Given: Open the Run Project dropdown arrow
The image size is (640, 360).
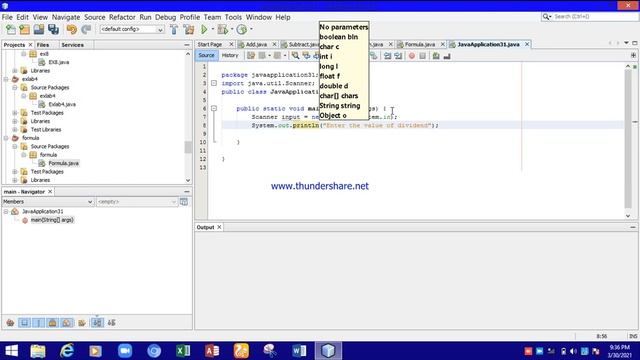Looking at the screenshot, I should [x=213, y=29].
